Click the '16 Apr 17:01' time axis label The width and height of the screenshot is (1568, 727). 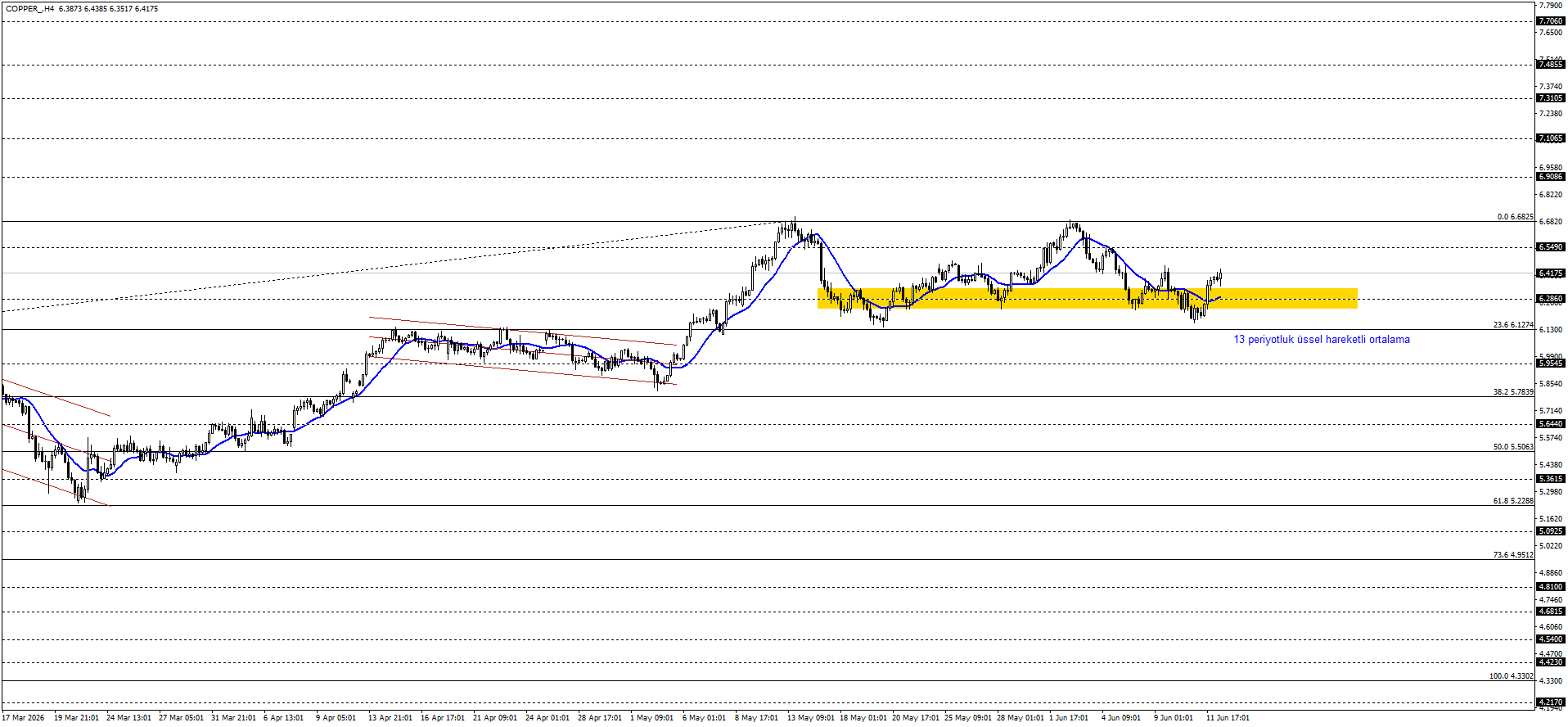point(443,718)
